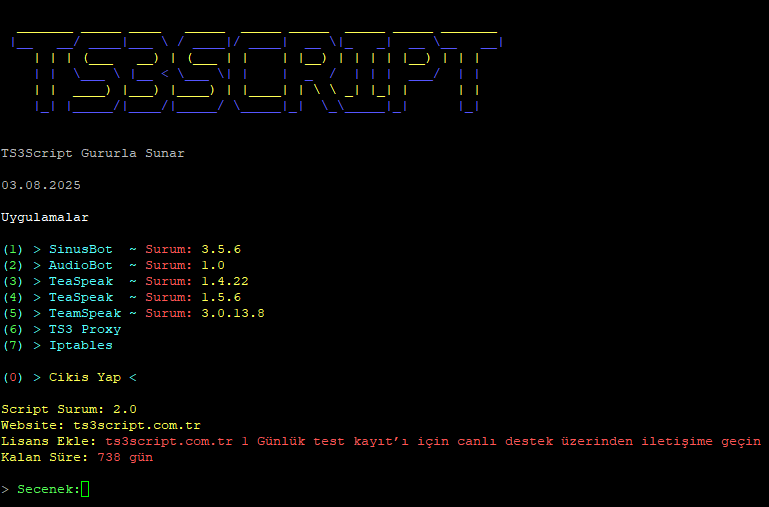Screen dimensions: 769x507
Task: Click the date 03.08.2025
Action: tap(41, 185)
